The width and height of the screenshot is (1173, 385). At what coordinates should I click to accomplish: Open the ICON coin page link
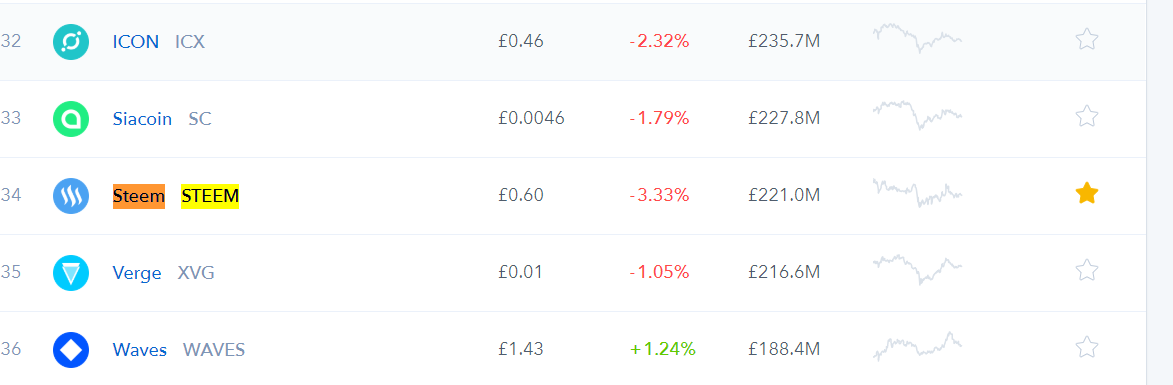(135, 41)
